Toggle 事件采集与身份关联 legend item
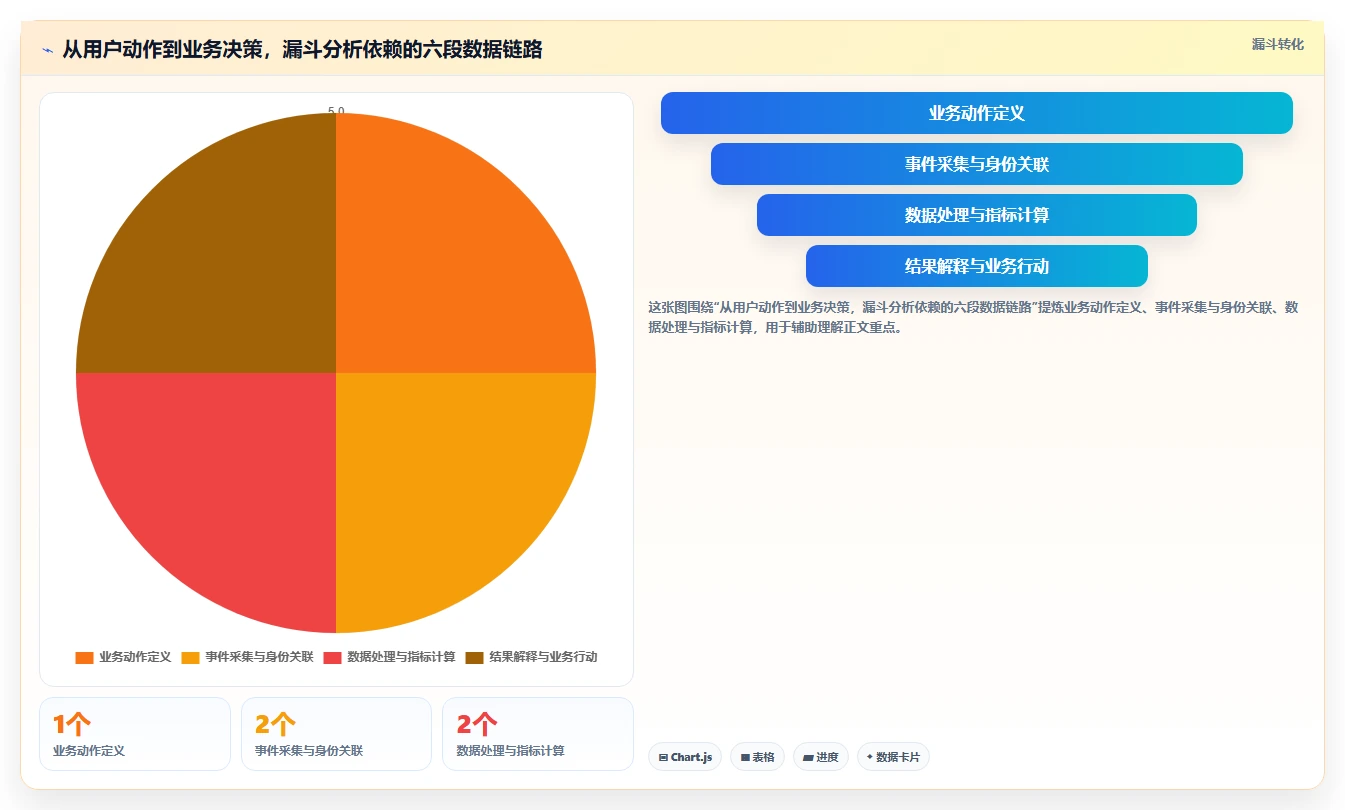This screenshot has height=810, width=1345. [247, 657]
